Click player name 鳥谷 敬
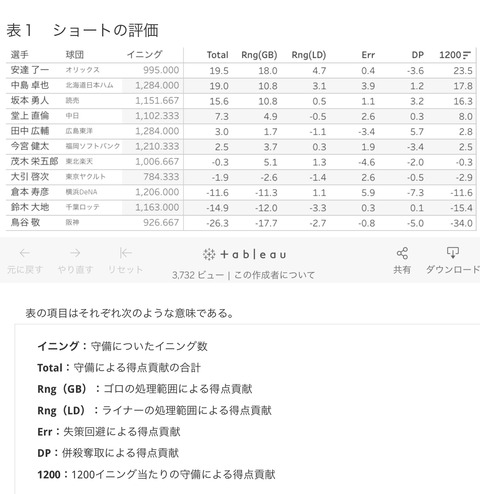This screenshot has width=480, height=494. (x=25, y=222)
